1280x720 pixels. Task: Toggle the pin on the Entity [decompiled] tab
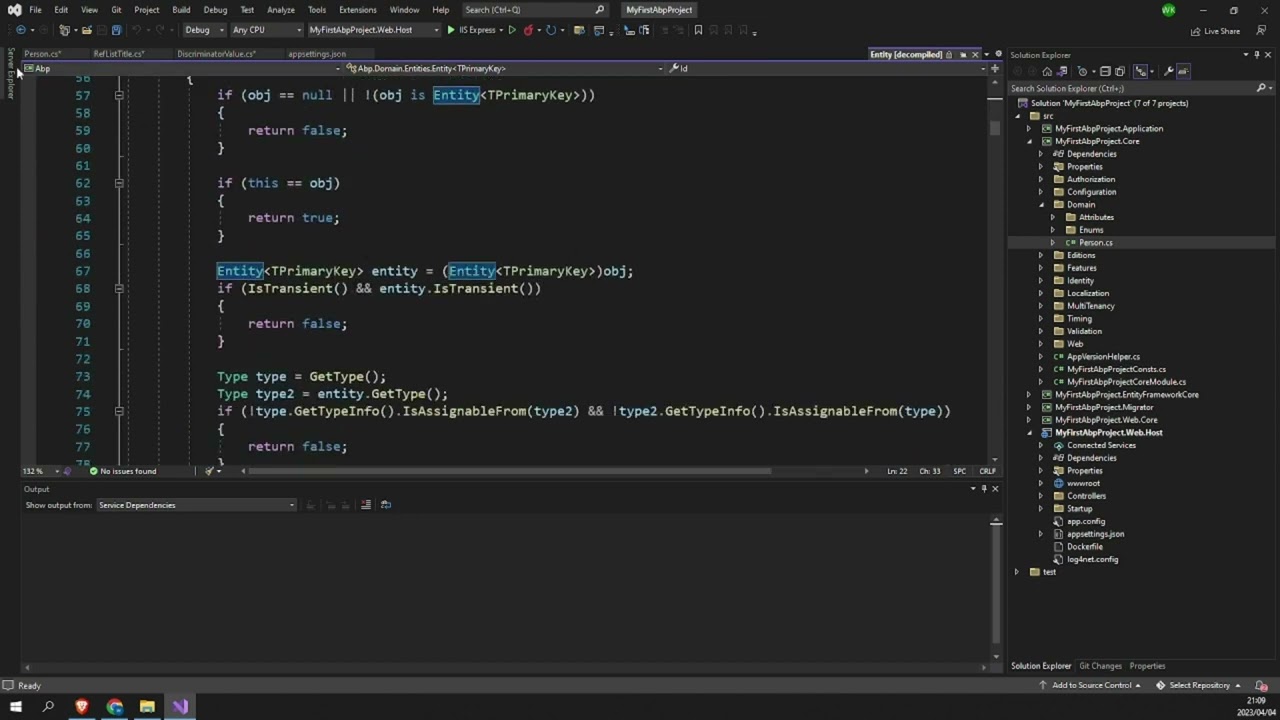coord(963,55)
